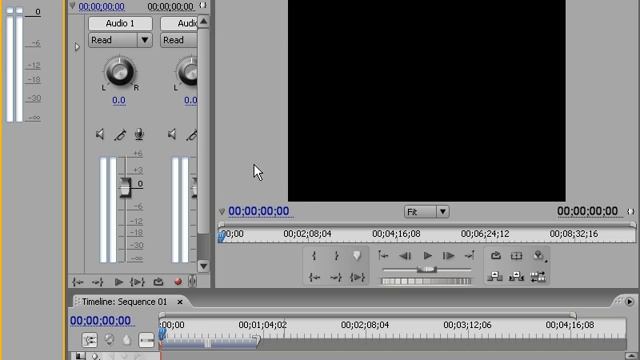This screenshot has width=640, height=360.
Task: Enable Audio 1 track for recording
Action: coord(139,134)
